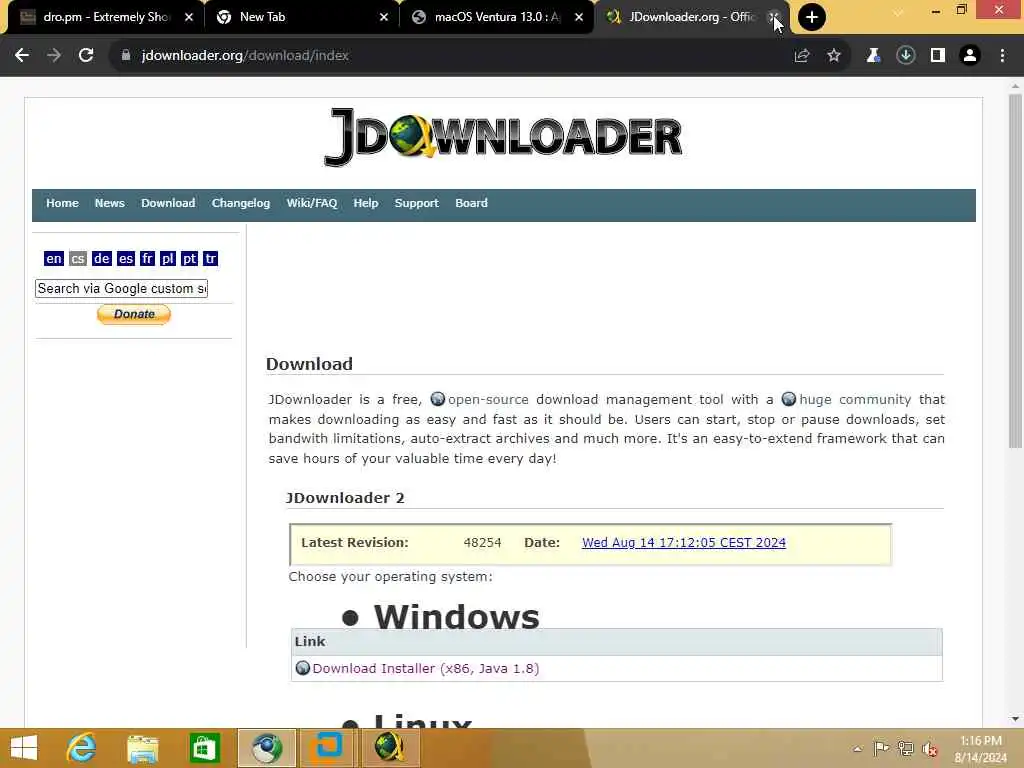Follow the huge community link
The image size is (1024, 768).
[x=855, y=399]
